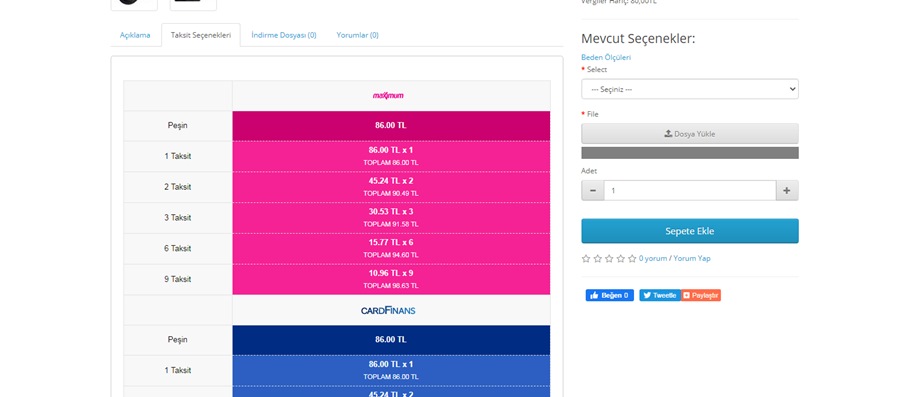Rate product with the fifth star
This screenshot has width=900, height=397.
point(632,259)
